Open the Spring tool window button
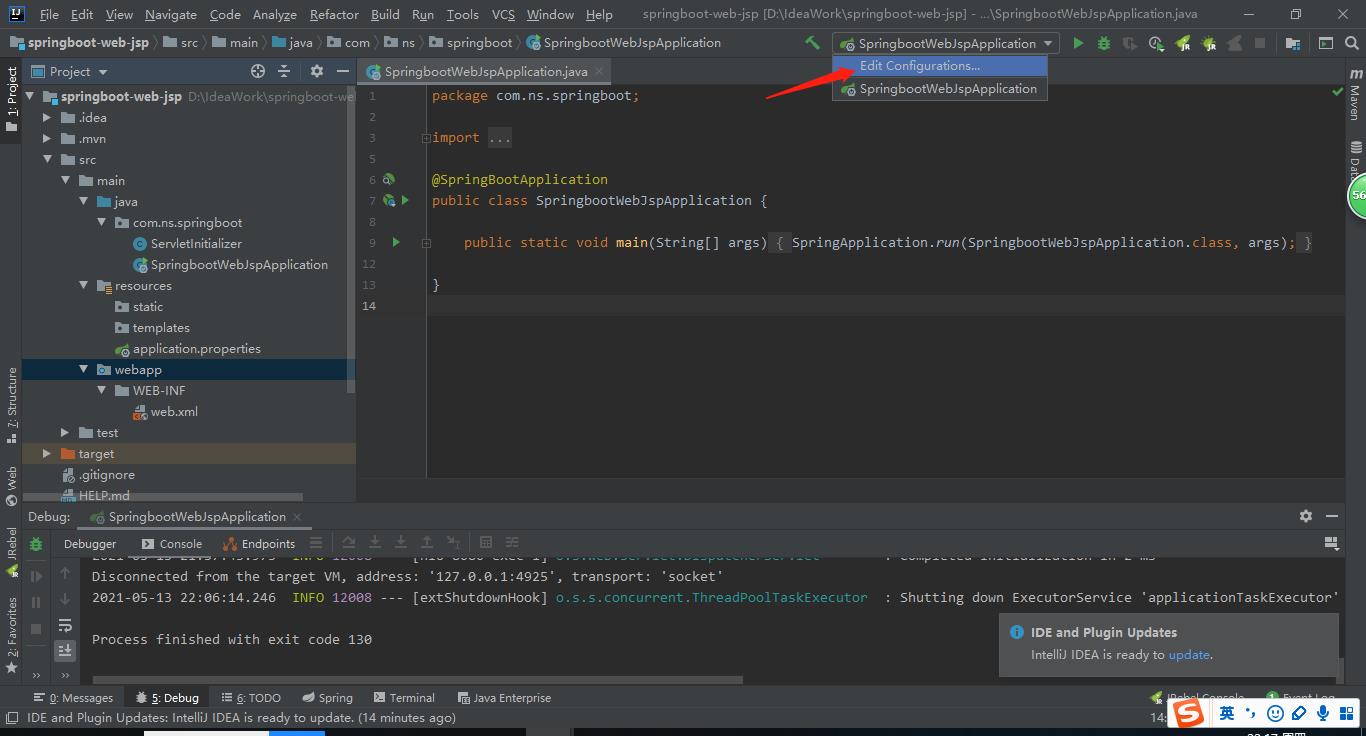The height and width of the screenshot is (736, 1366). (x=326, y=697)
